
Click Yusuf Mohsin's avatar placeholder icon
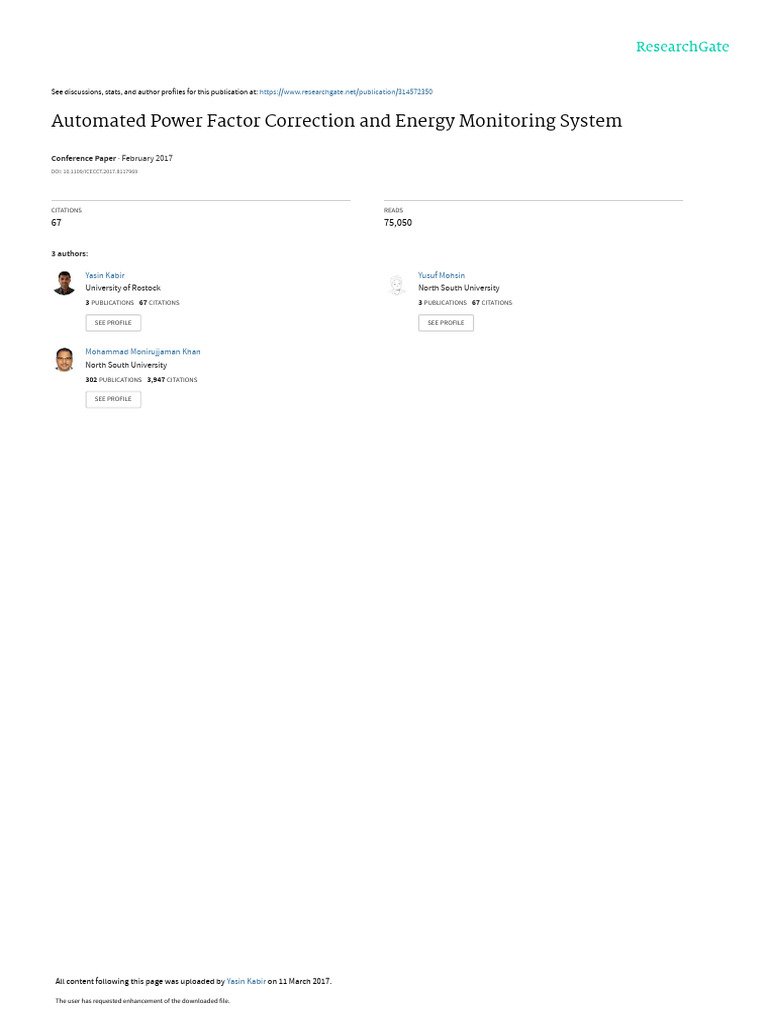(x=396, y=285)
